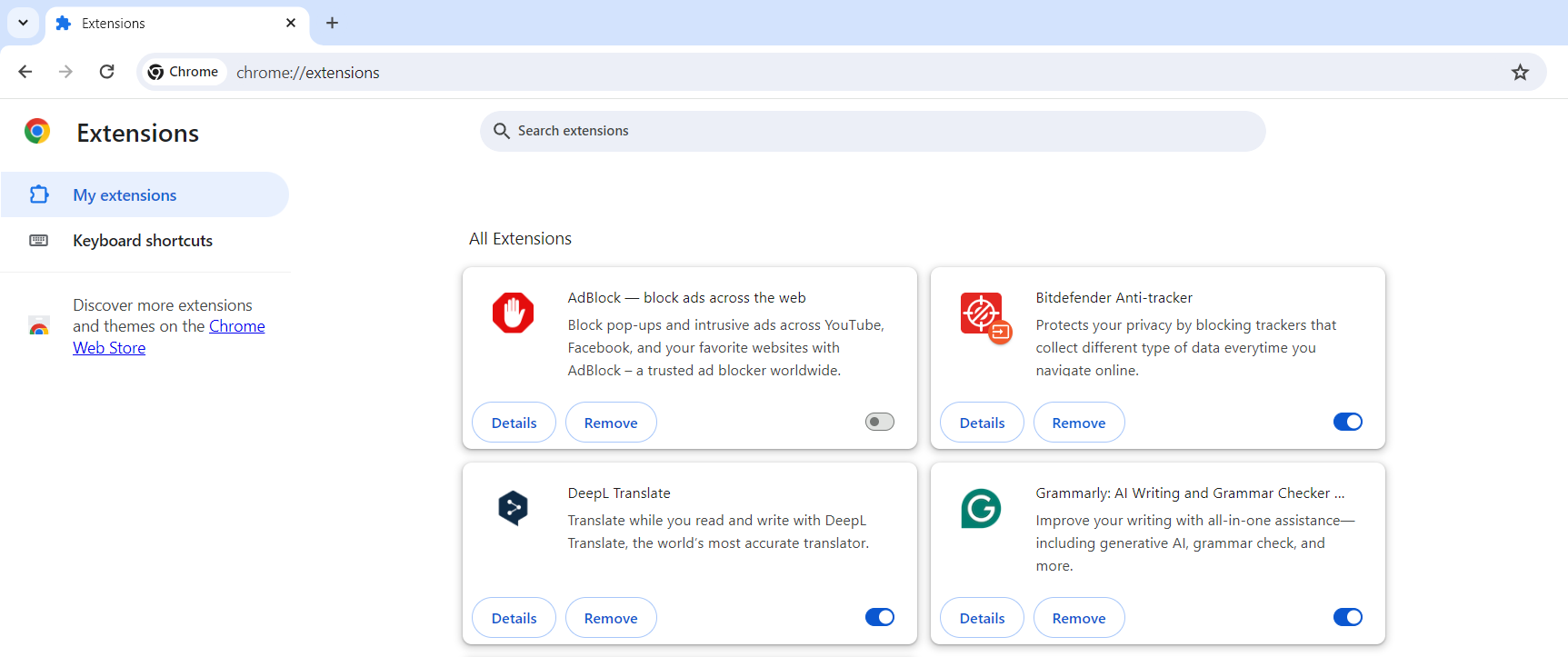Click the AdBlock red hand icon
The image size is (1568, 657).
click(x=513, y=313)
